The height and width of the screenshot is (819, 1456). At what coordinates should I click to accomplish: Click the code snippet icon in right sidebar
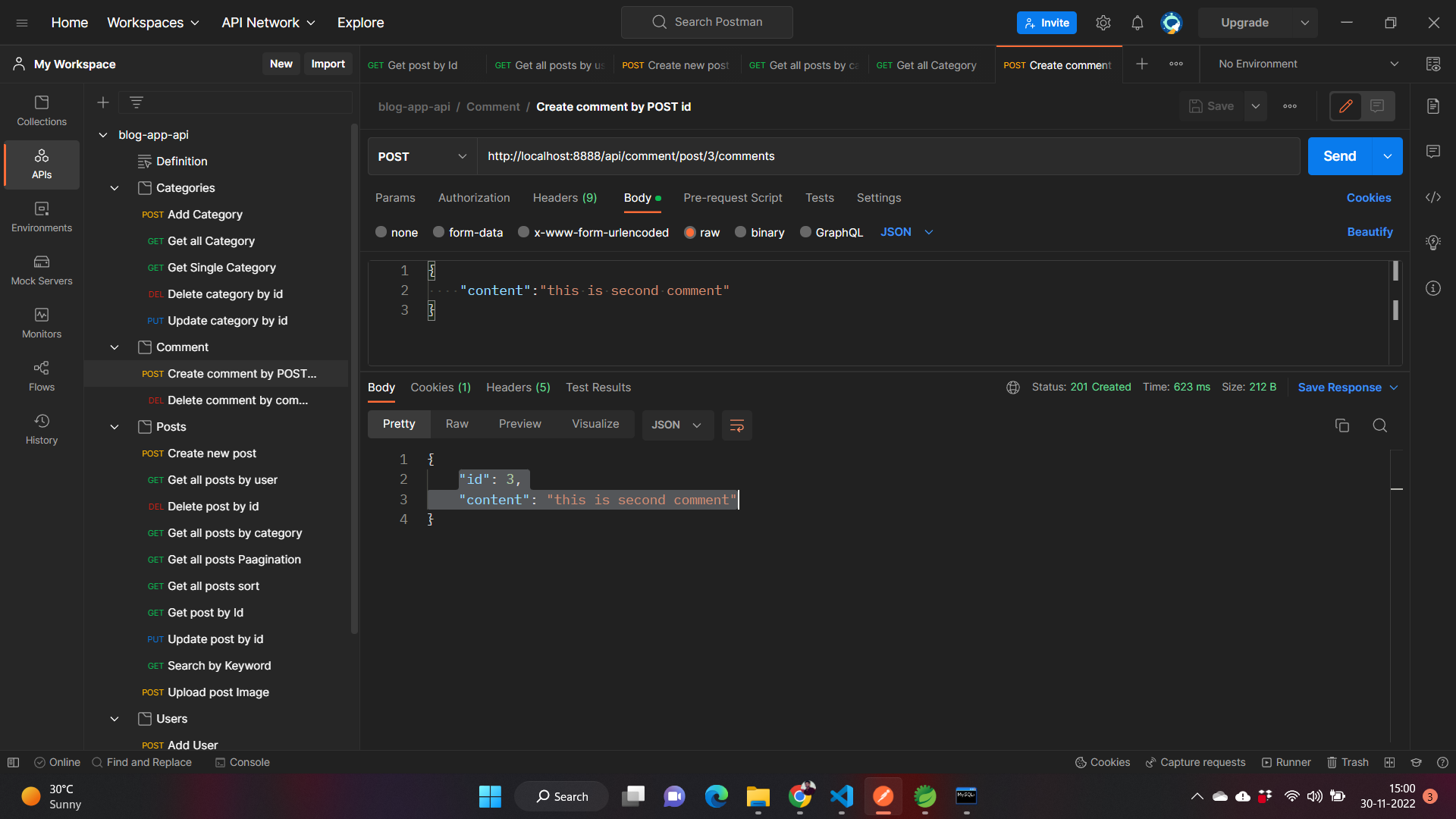1432,197
